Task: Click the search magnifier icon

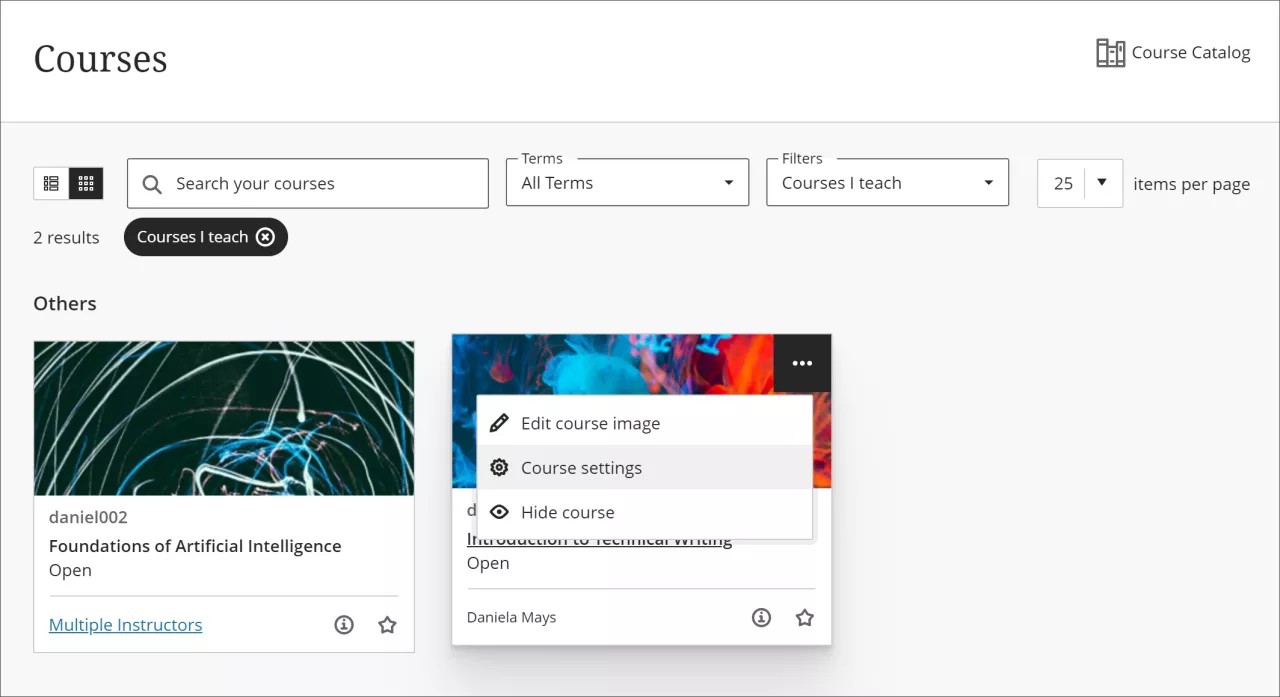Action: (152, 184)
